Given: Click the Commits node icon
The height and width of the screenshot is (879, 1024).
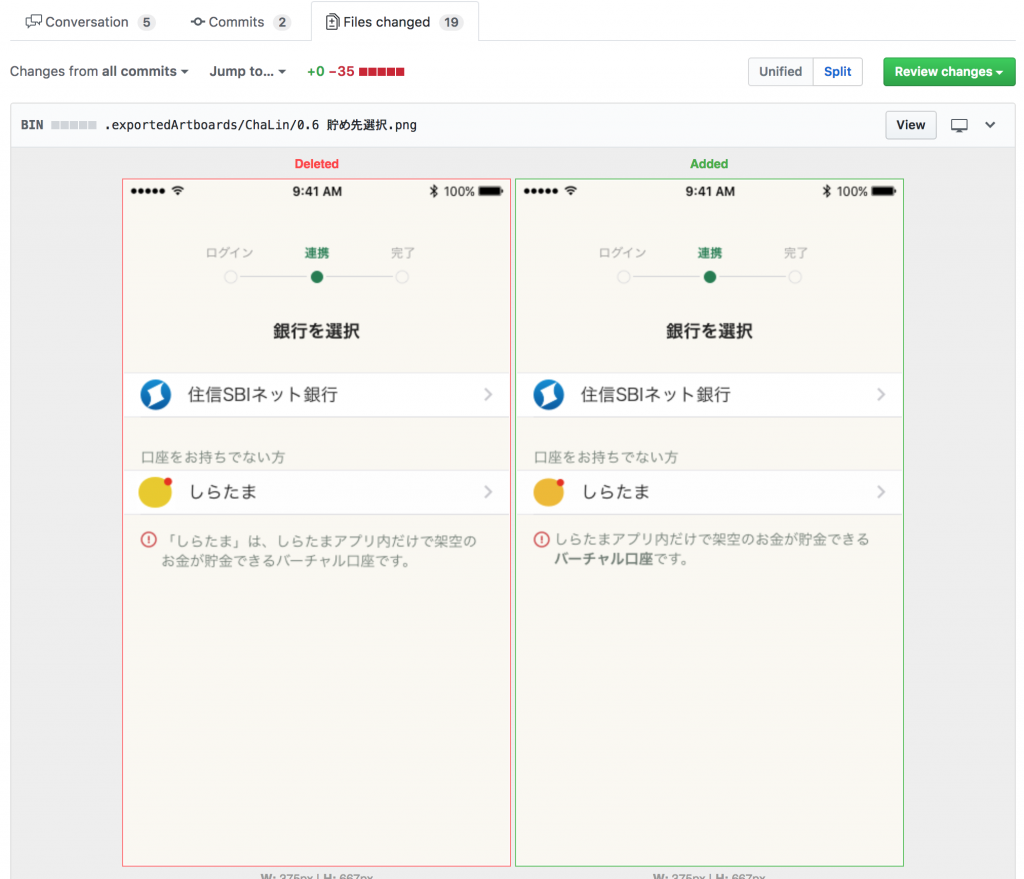Looking at the screenshot, I should [x=197, y=22].
